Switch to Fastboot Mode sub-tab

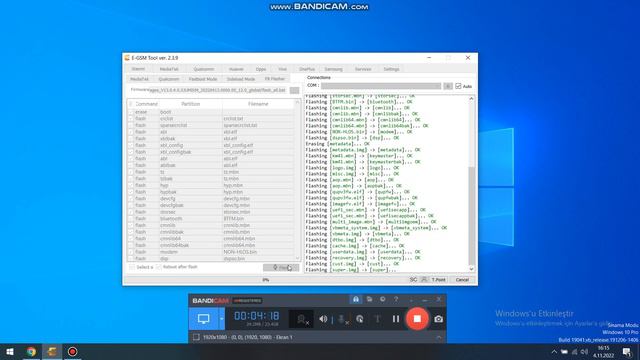(203, 79)
